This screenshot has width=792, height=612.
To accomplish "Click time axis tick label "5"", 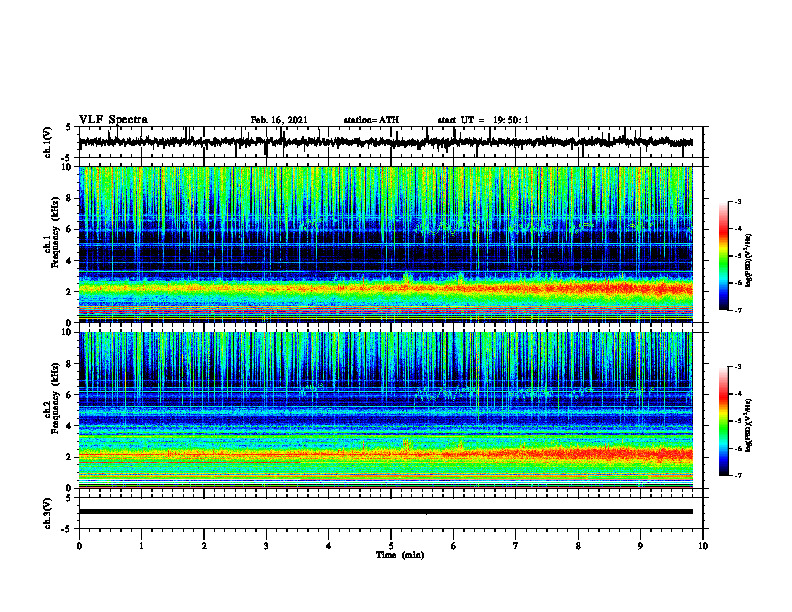I will tap(391, 546).
